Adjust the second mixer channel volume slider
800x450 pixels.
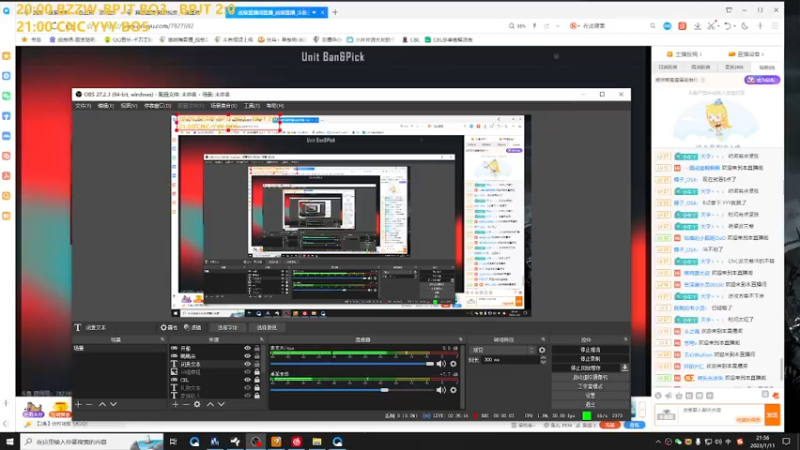pos(352,390)
